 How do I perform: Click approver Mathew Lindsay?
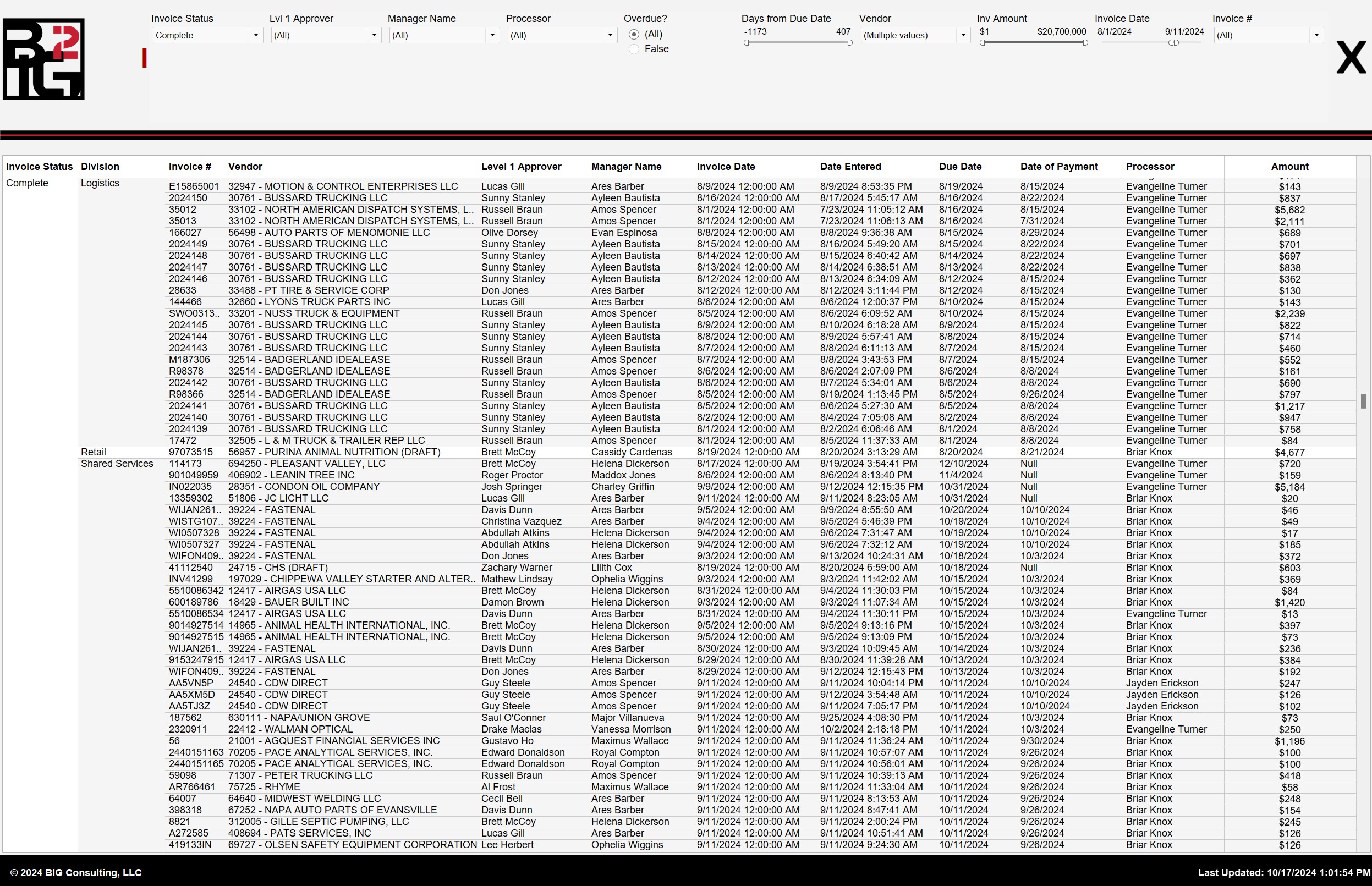517,579
